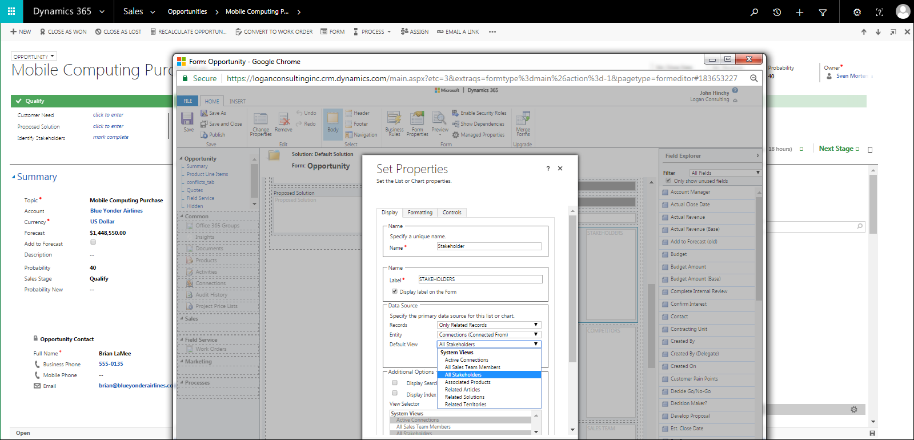Viewport: 914px width, 440px height.
Task: Open the Field Explorer Filter dropdown
Action: [725, 173]
